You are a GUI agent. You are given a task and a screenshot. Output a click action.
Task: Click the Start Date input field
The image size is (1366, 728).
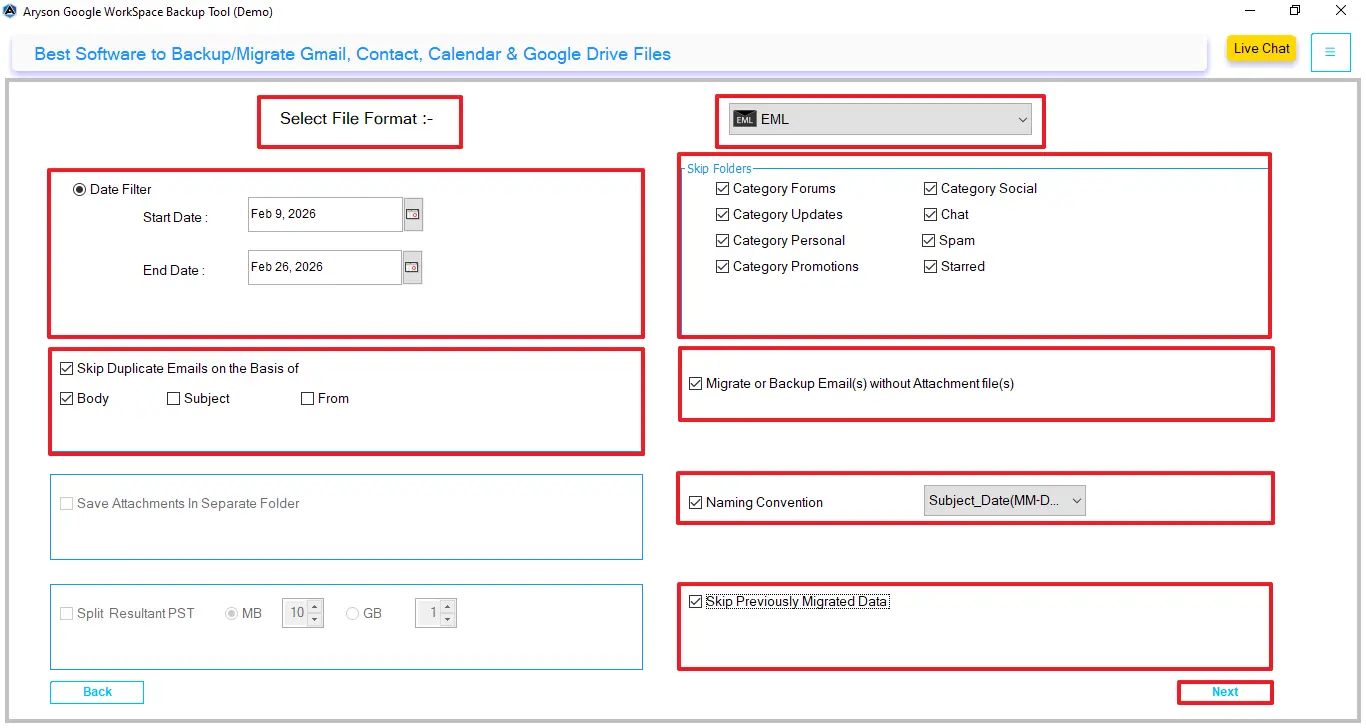pos(324,214)
